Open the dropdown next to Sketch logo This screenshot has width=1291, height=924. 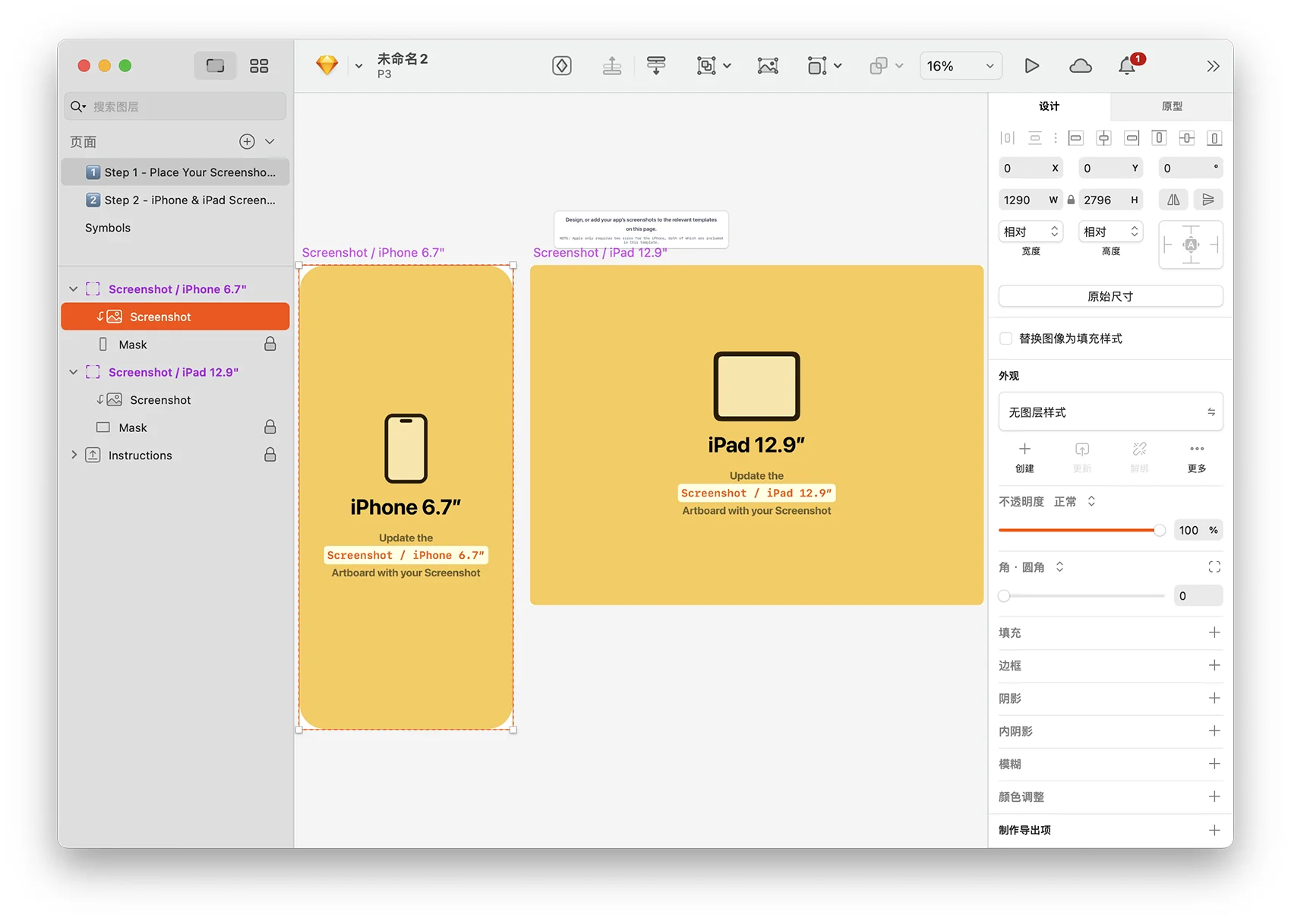[358, 66]
